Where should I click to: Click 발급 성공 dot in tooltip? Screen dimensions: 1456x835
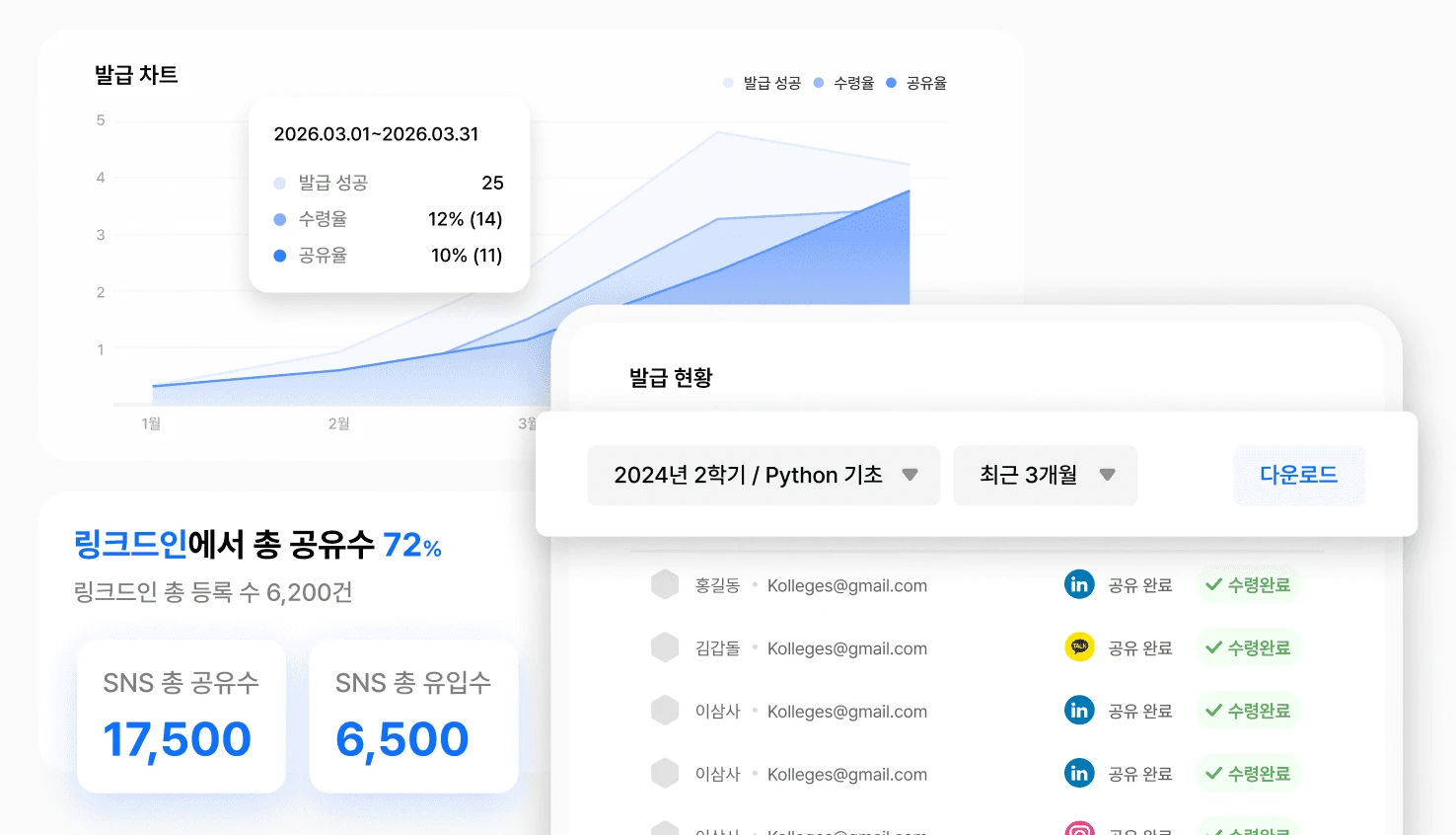(280, 183)
